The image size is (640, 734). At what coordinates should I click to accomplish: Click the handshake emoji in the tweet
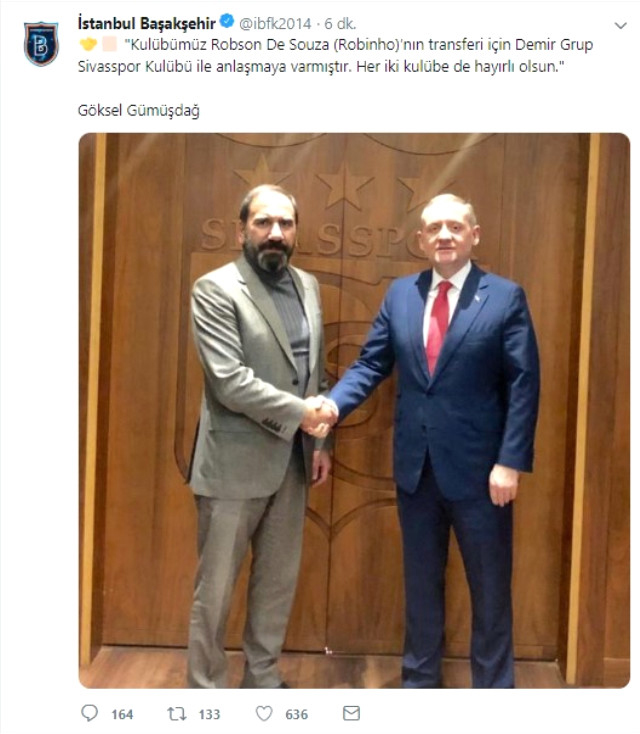88,44
